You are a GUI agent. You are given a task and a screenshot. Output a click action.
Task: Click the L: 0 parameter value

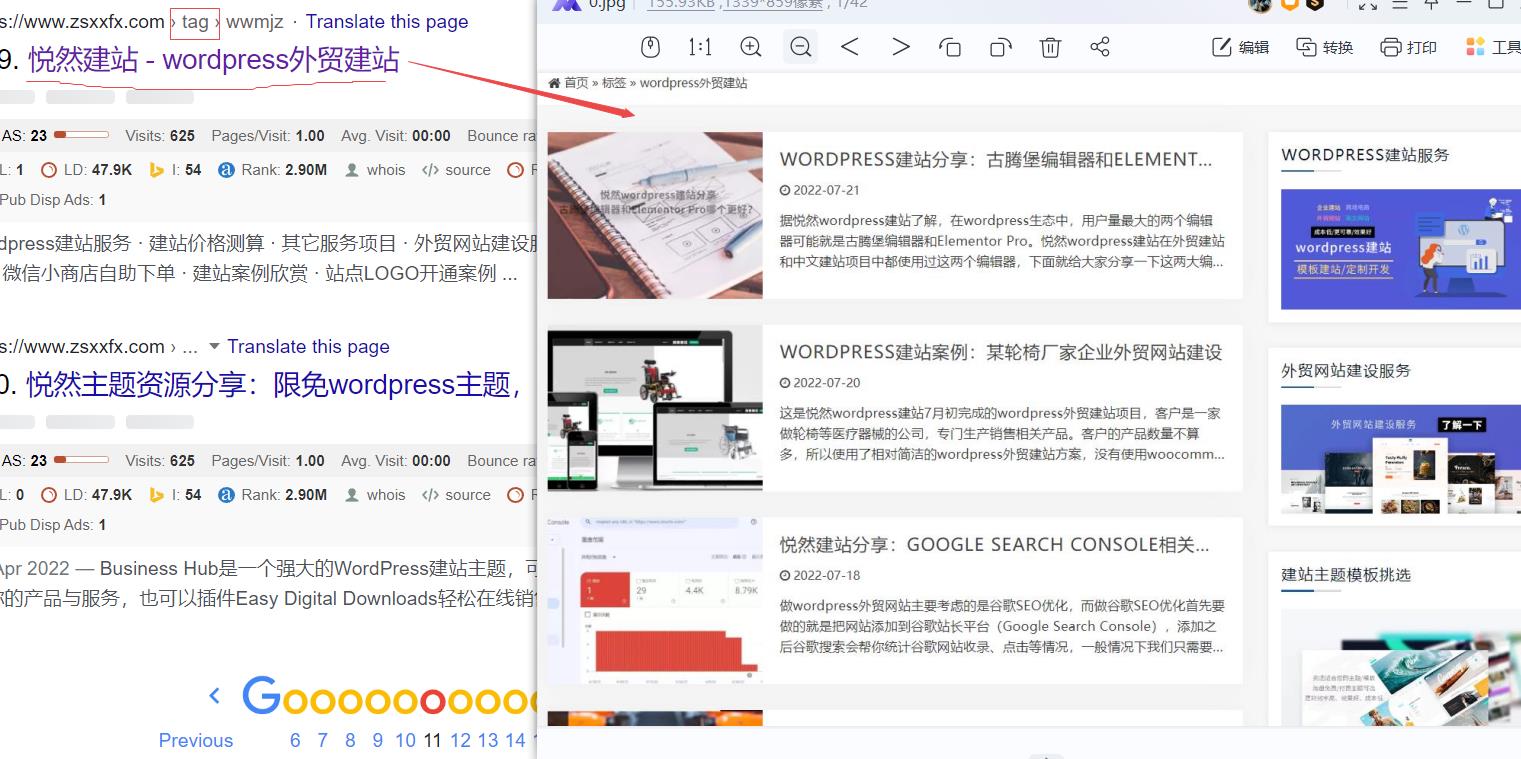click(12, 495)
